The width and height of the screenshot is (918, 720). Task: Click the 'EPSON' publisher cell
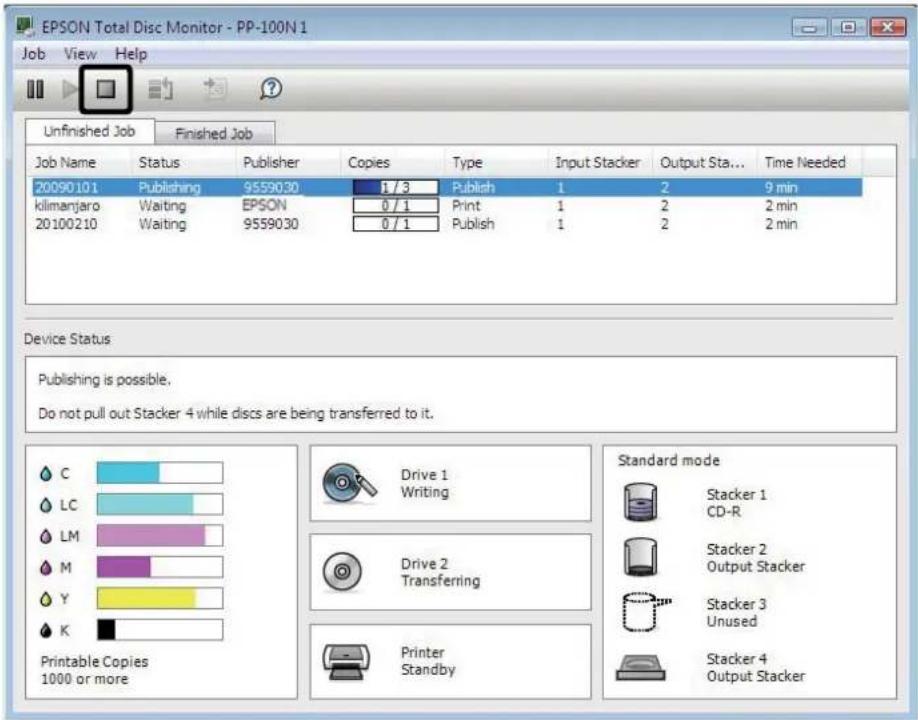point(264,205)
